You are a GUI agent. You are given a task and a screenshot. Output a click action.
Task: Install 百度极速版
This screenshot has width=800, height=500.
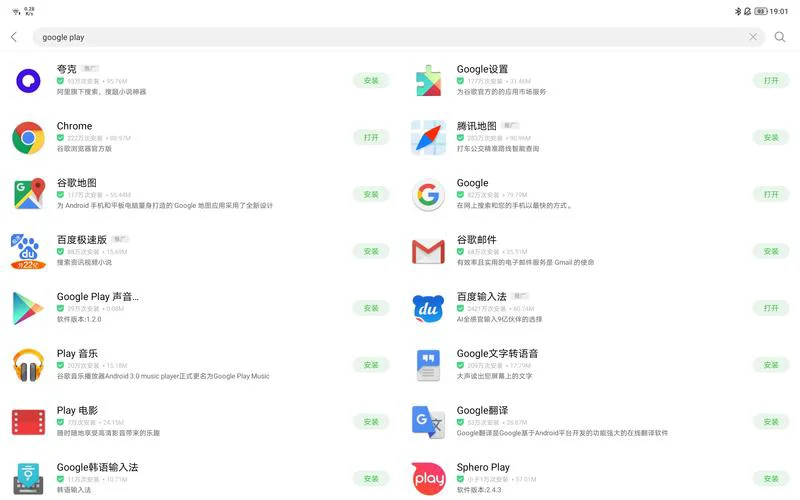click(371, 252)
